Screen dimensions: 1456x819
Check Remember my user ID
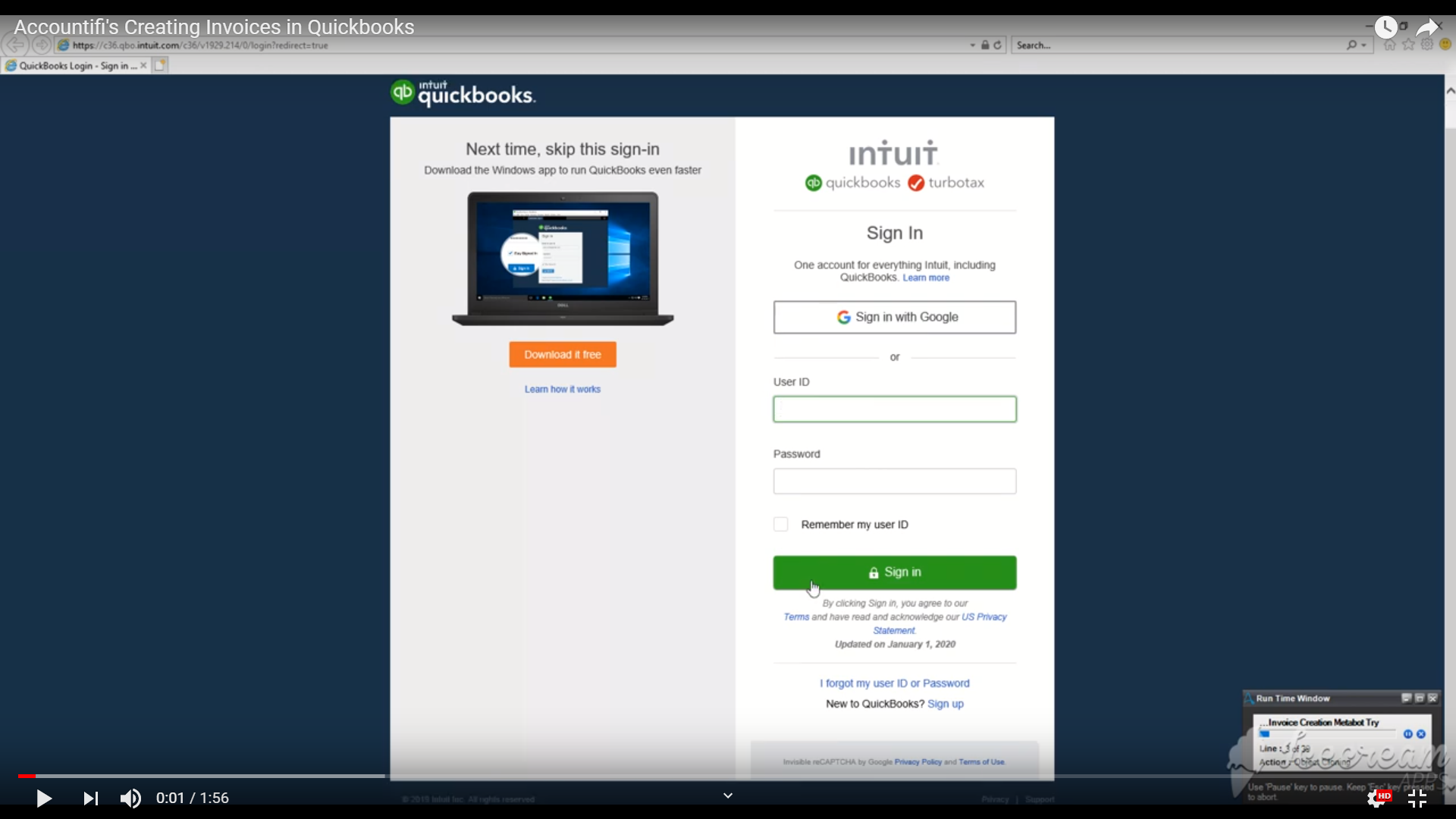780,525
